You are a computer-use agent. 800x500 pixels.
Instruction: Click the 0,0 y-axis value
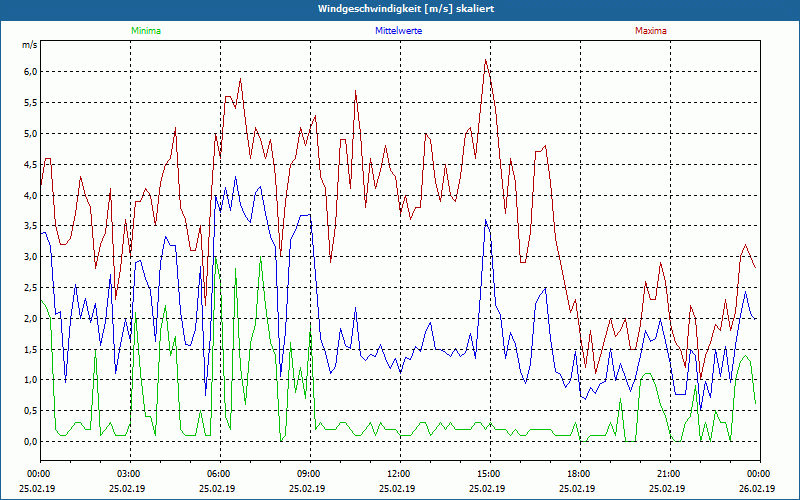tap(31, 442)
